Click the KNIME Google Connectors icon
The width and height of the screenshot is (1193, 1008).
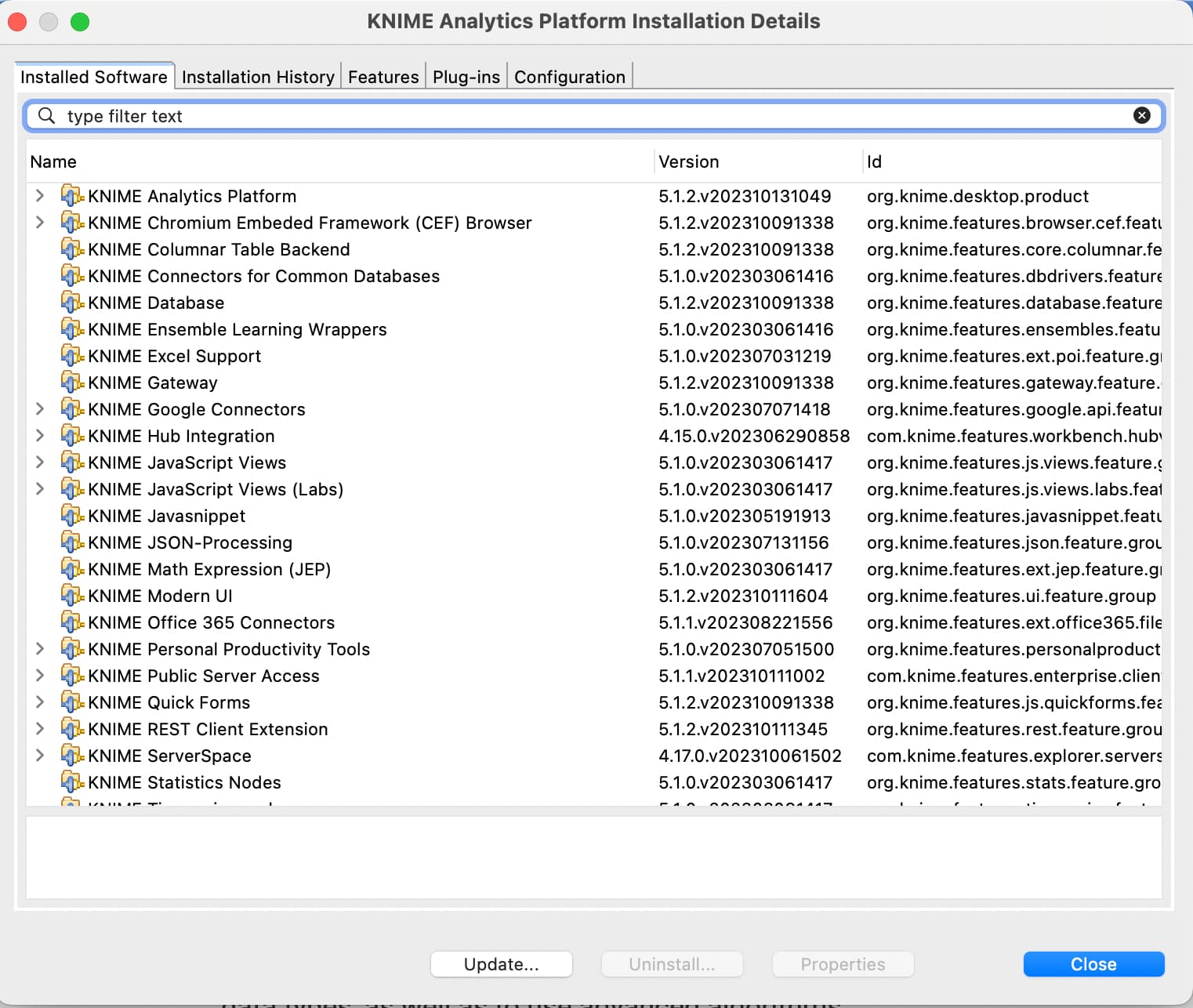pyautogui.click(x=72, y=409)
